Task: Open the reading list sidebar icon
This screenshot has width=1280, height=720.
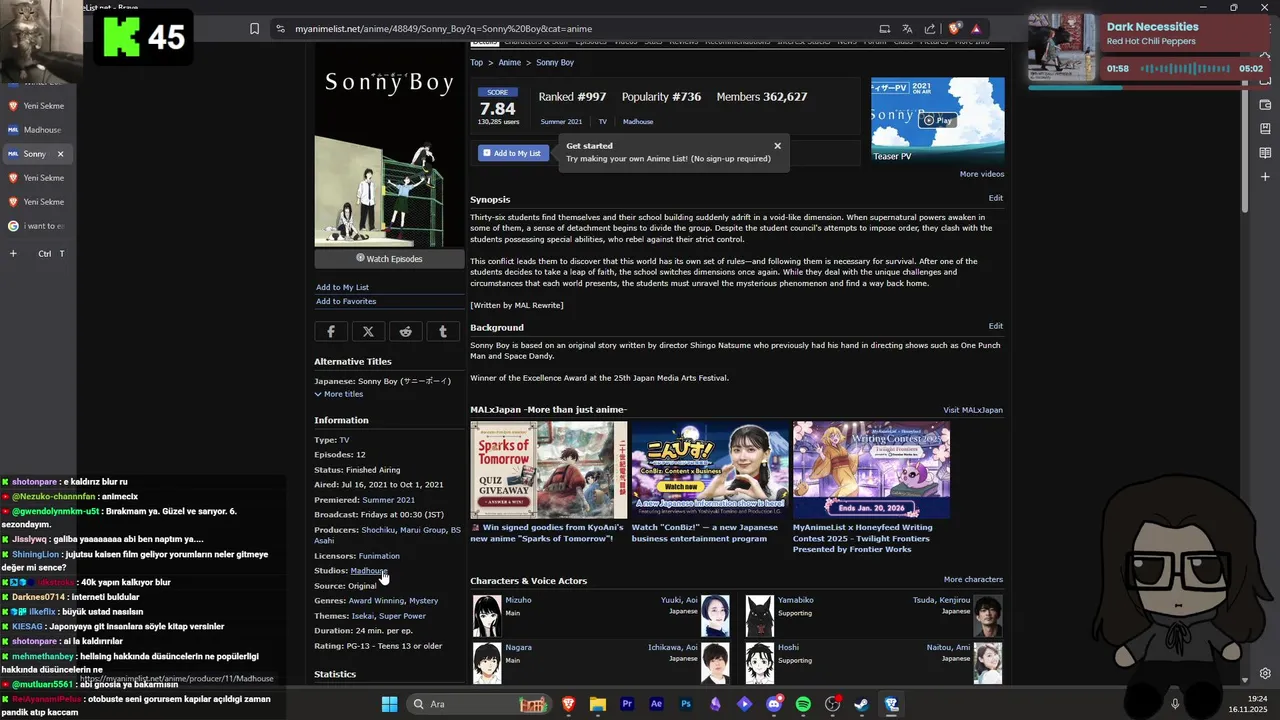Action: pyautogui.click(x=1265, y=153)
